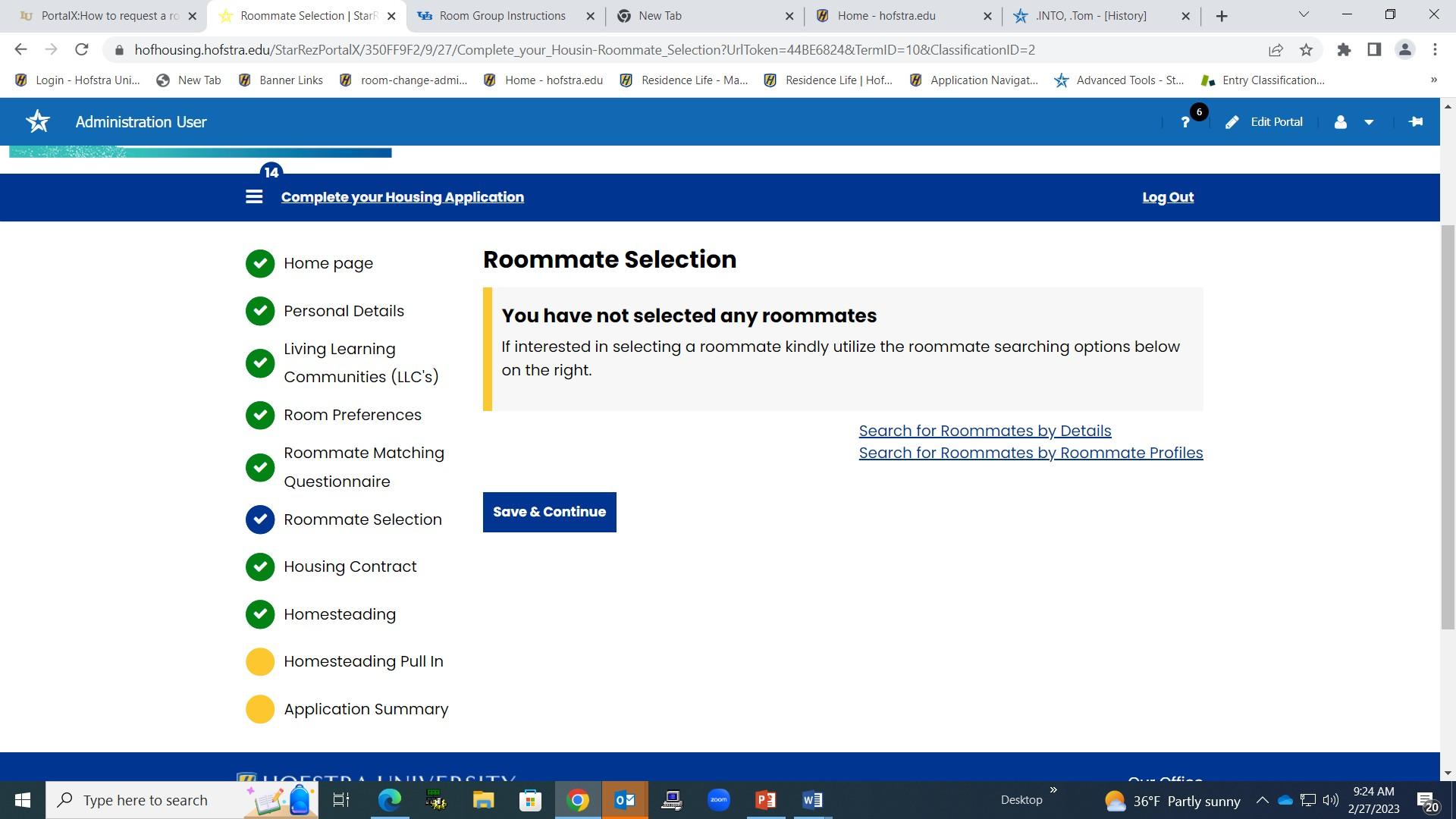Select Housing Contract in the step list
The image size is (1456, 819).
350,566
